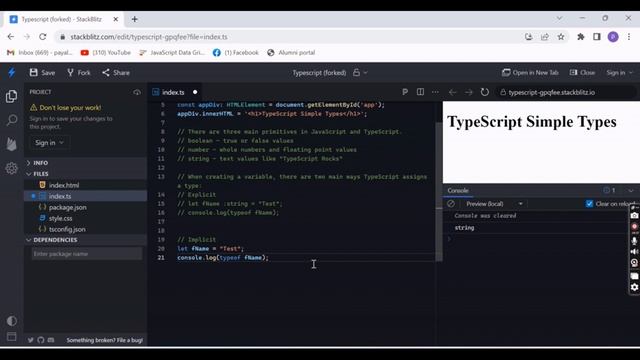Screen dimensions: 640x360
Task: Collapse the DEPENDENCIES section
Action: coord(86,240)
